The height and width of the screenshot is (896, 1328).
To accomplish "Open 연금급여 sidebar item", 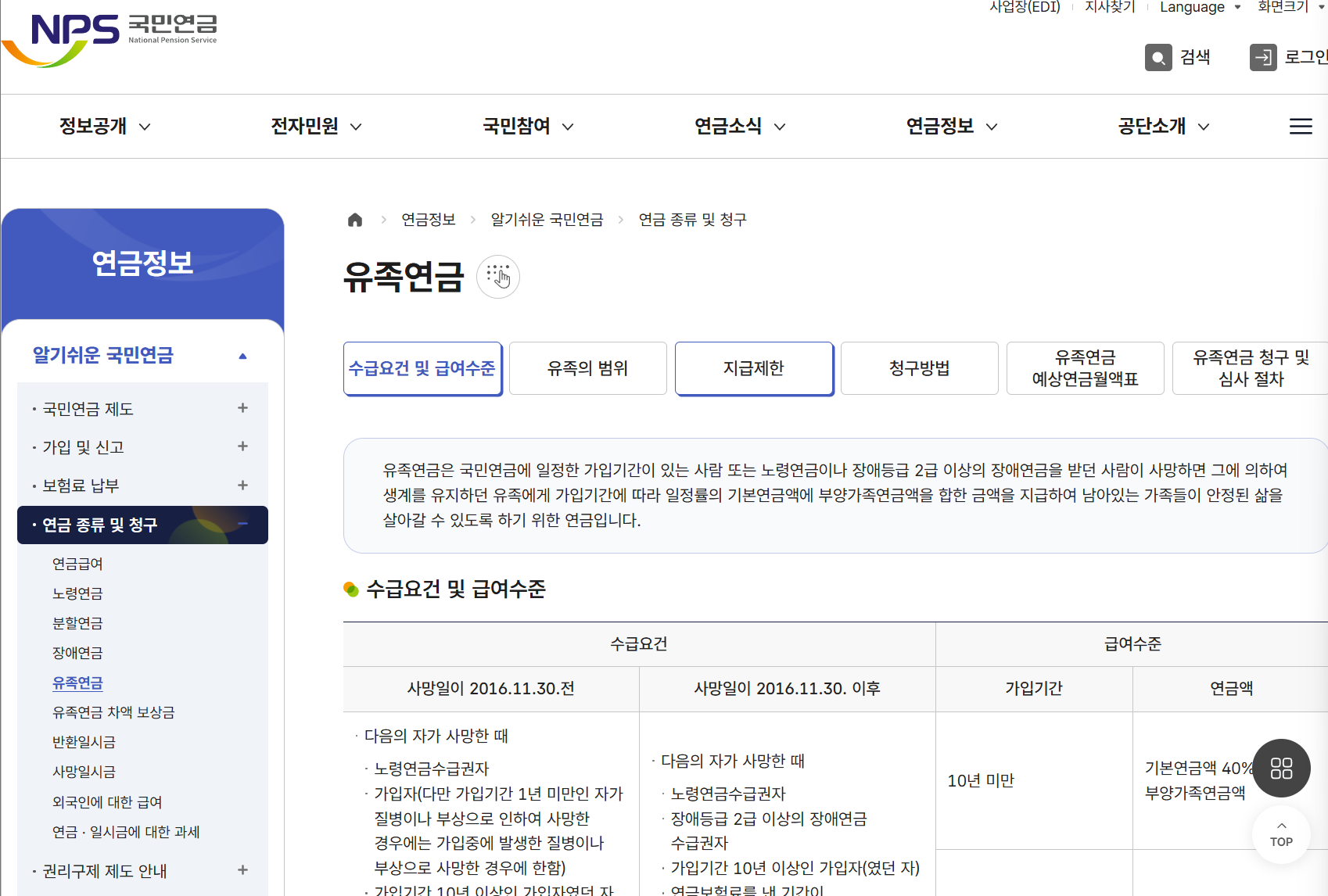I will click(x=77, y=564).
